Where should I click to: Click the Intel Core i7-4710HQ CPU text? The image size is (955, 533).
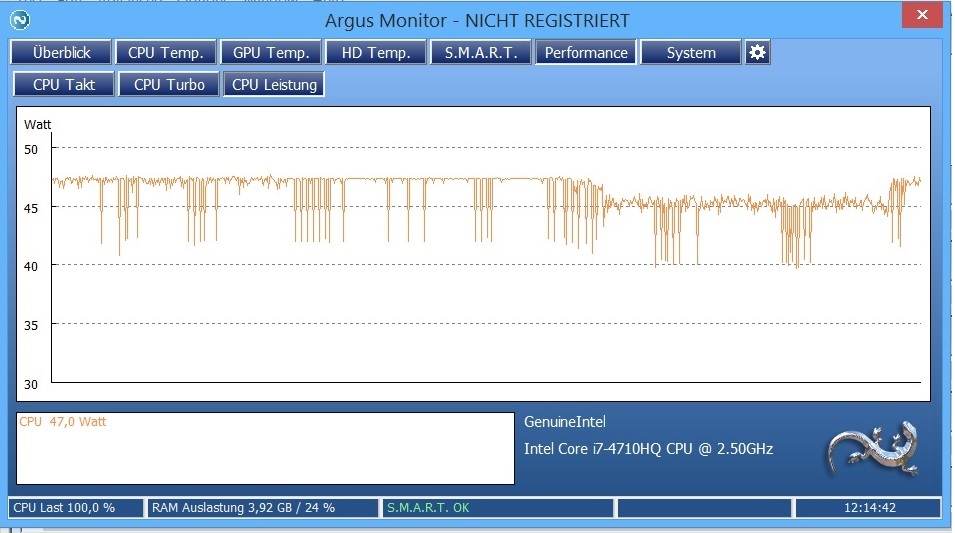pyautogui.click(x=649, y=449)
